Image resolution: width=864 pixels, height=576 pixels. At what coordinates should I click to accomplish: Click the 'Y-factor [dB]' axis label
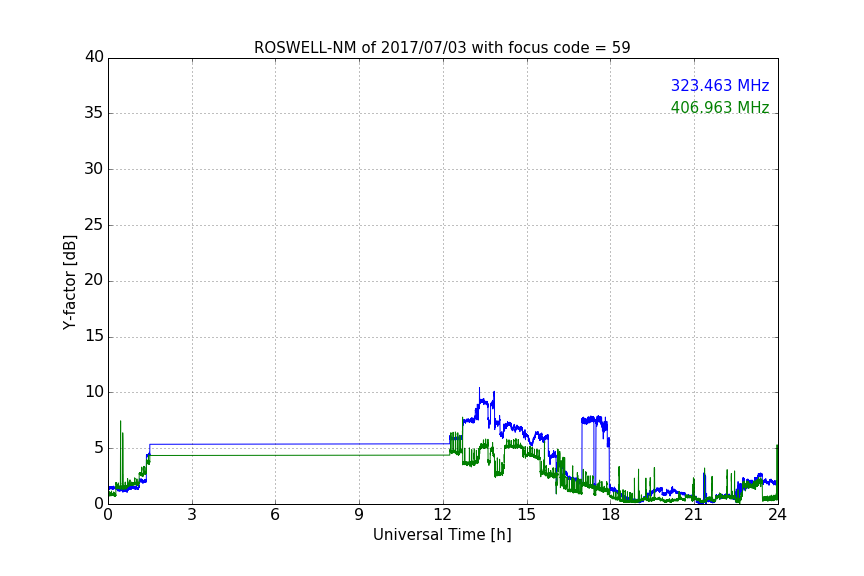(69, 282)
